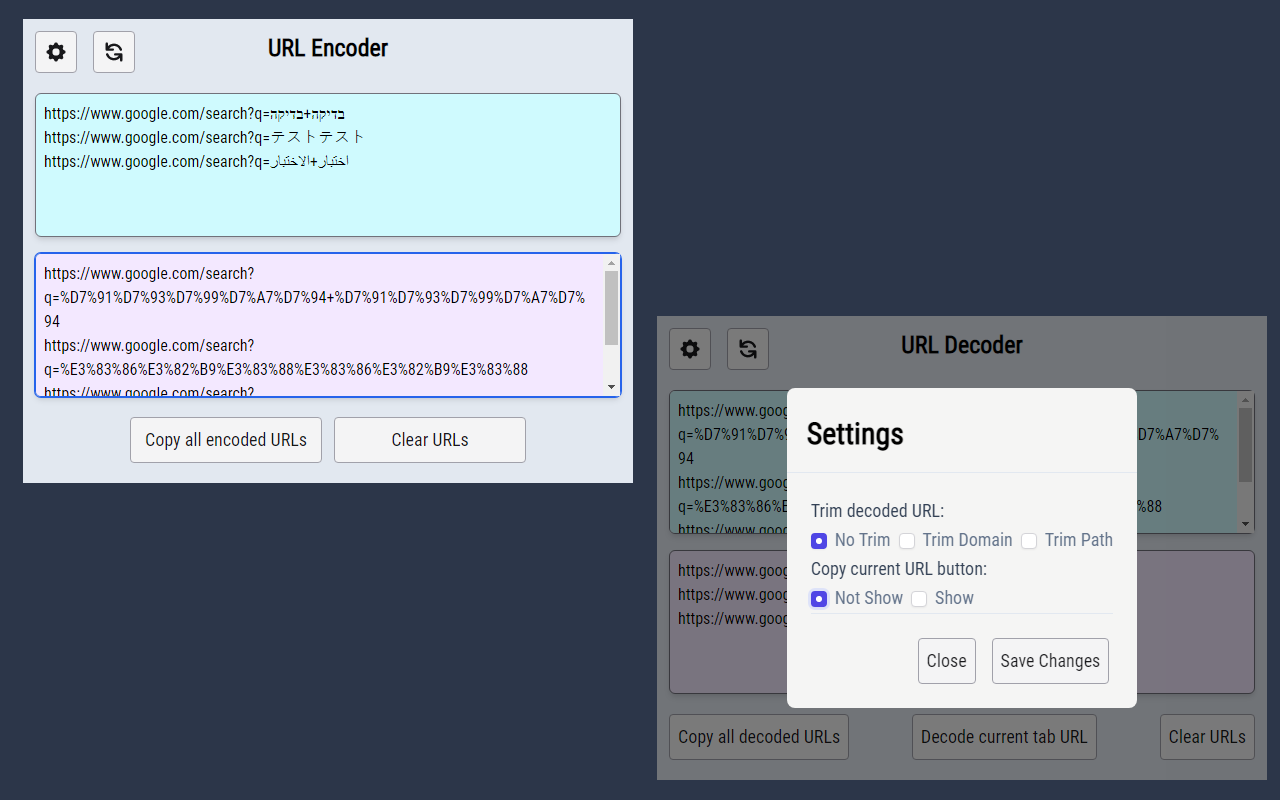Screen dimensions: 1280x800
Task: Focus the URL Encoder input textarea
Action: pos(328,165)
